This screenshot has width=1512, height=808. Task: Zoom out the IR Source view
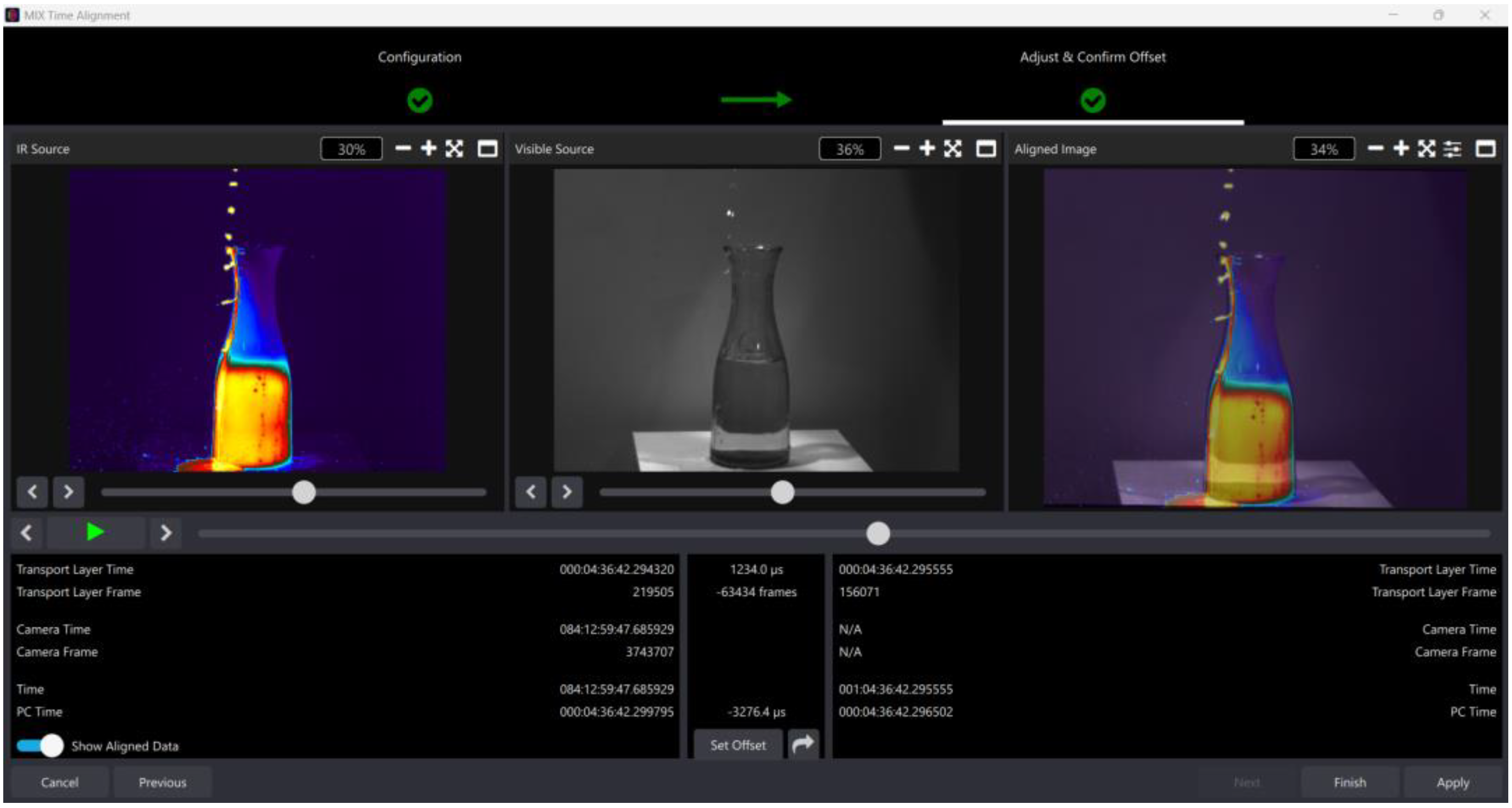(402, 148)
